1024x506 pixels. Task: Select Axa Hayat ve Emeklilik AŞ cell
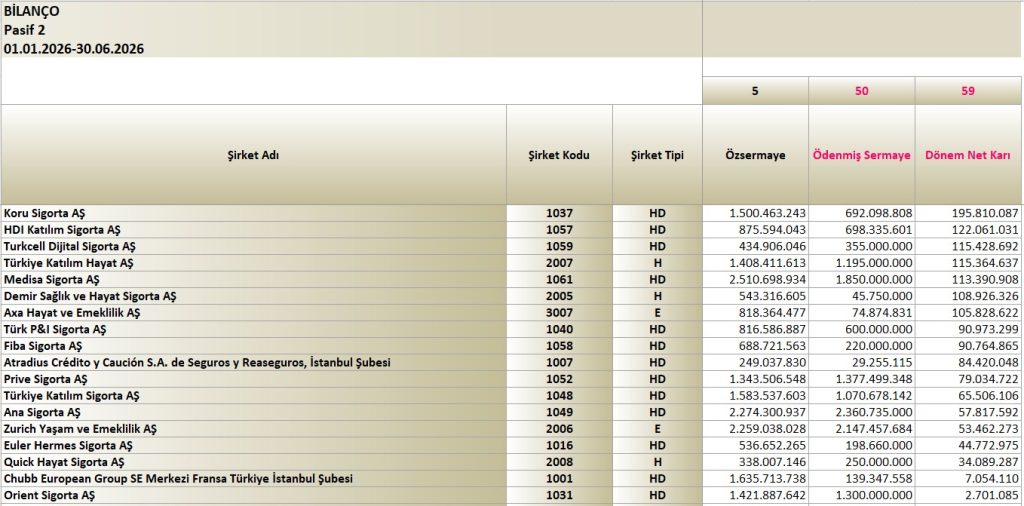(253, 313)
